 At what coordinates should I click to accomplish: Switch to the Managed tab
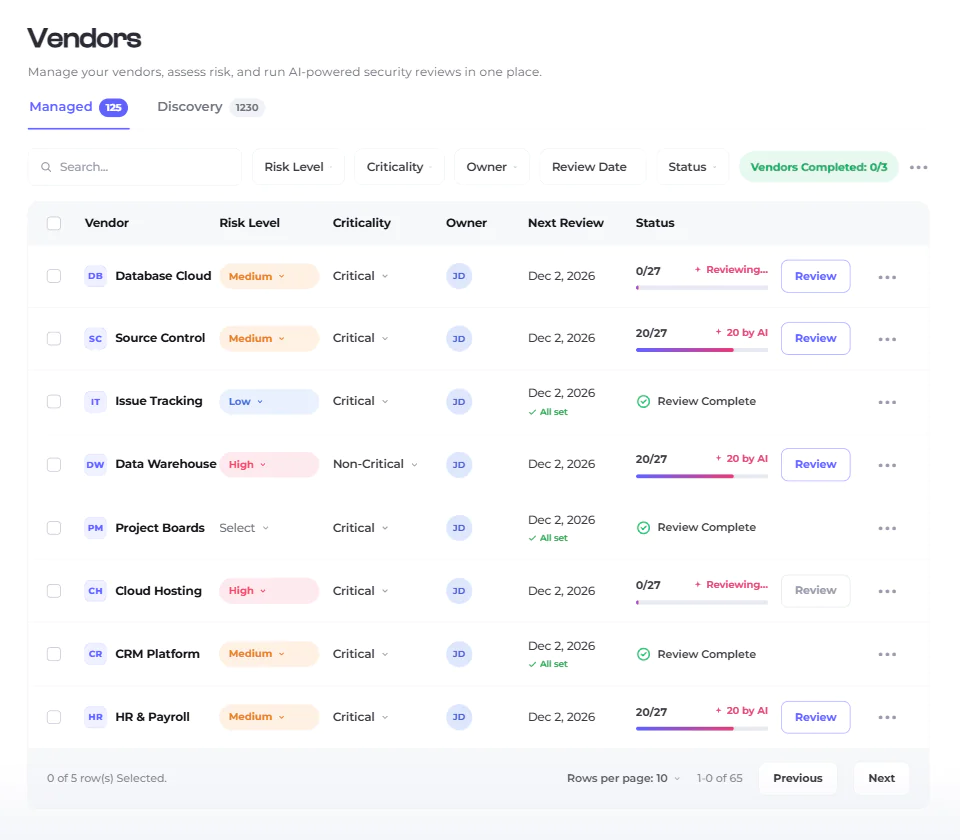tap(78, 107)
